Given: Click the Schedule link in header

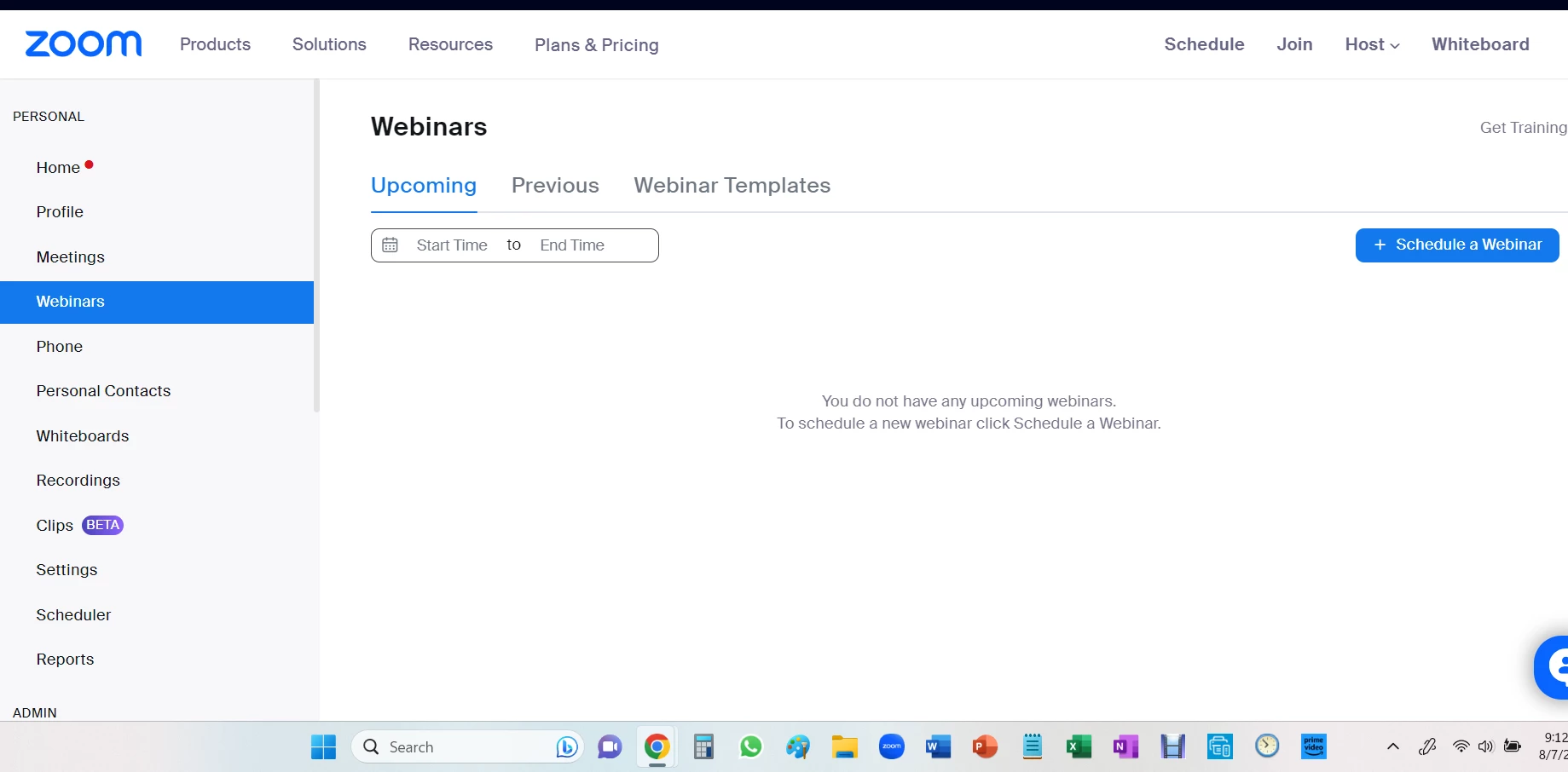Looking at the screenshot, I should [x=1204, y=44].
